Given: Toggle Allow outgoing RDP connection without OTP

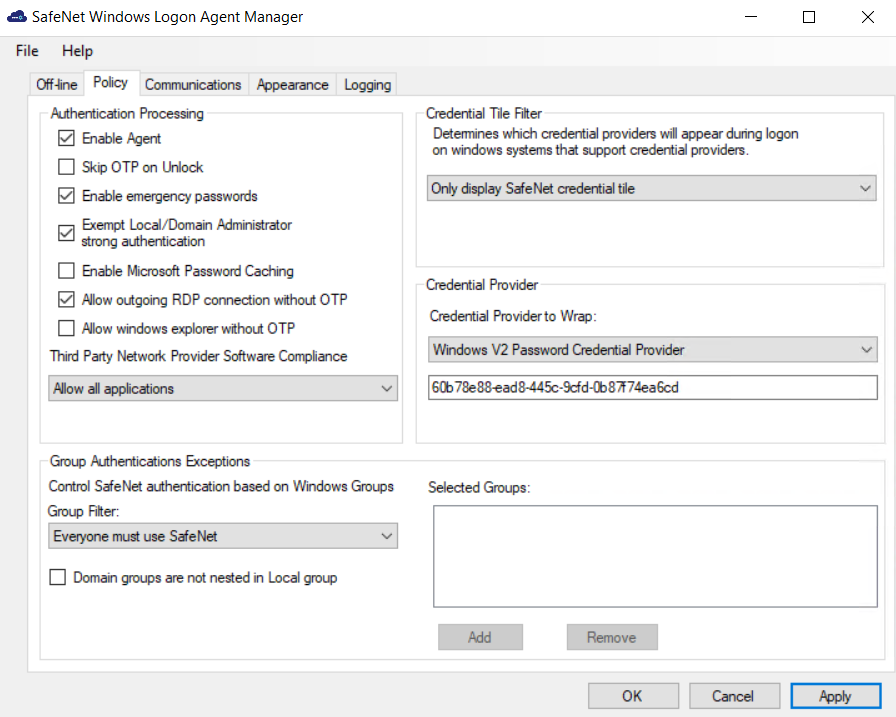Looking at the screenshot, I should [x=66, y=299].
